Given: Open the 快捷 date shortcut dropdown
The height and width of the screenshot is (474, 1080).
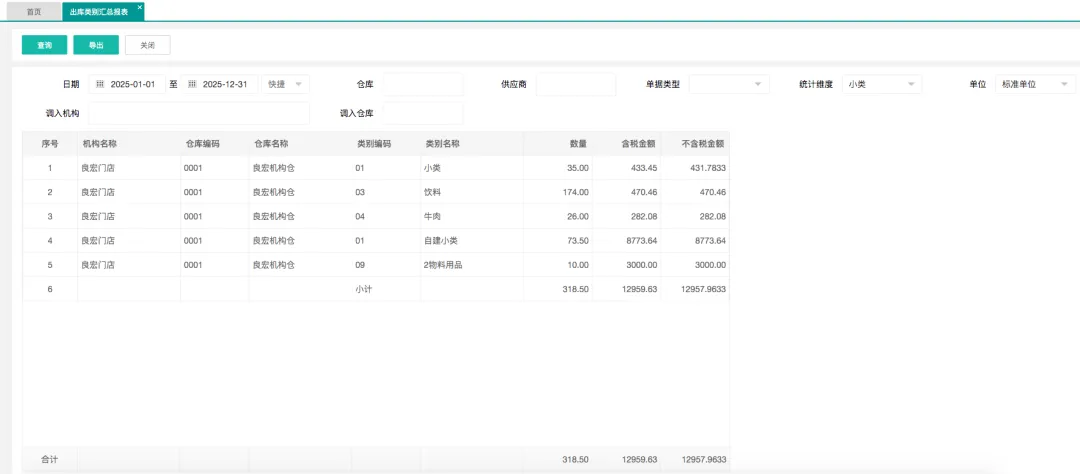Looking at the screenshot, I should (286, 85).
